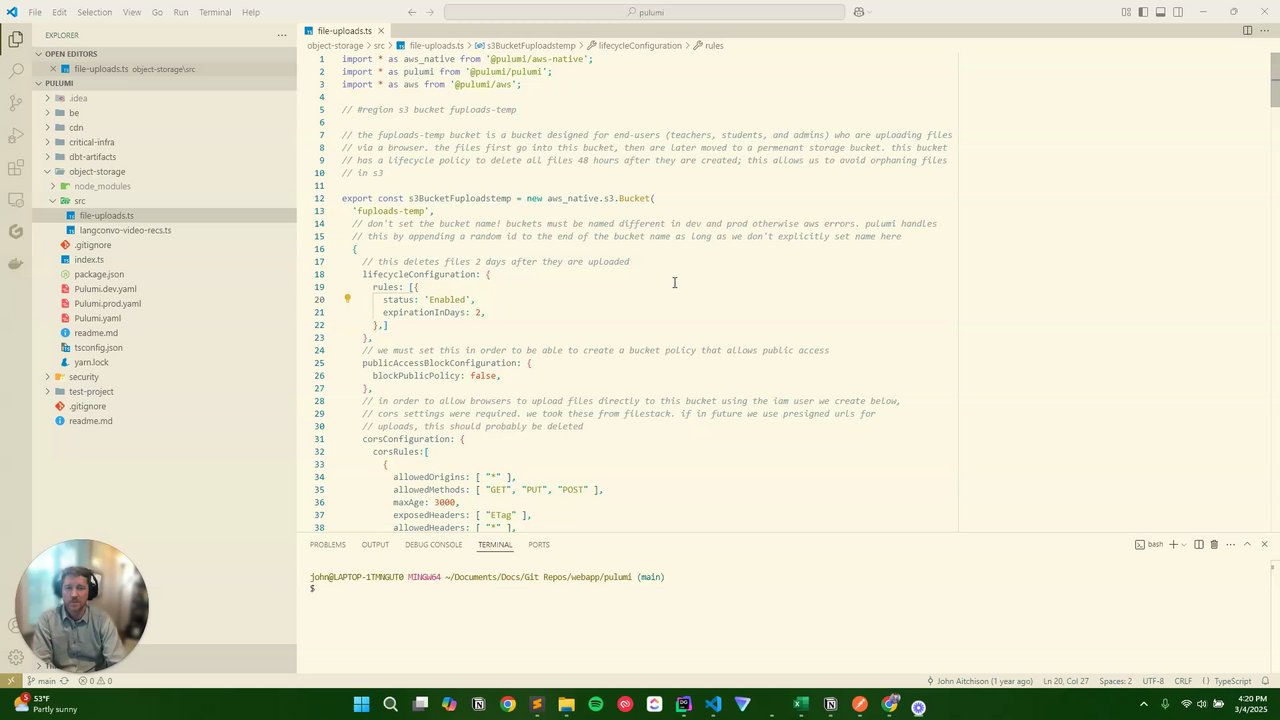Open File Explorer from taskbar

pyautogui.click(x=566, y=704)
